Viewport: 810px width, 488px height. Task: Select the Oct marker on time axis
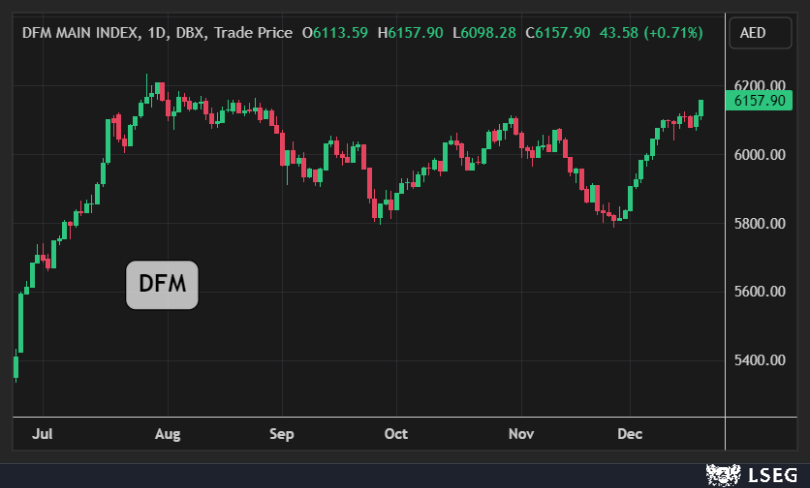[x=396, y=434]
